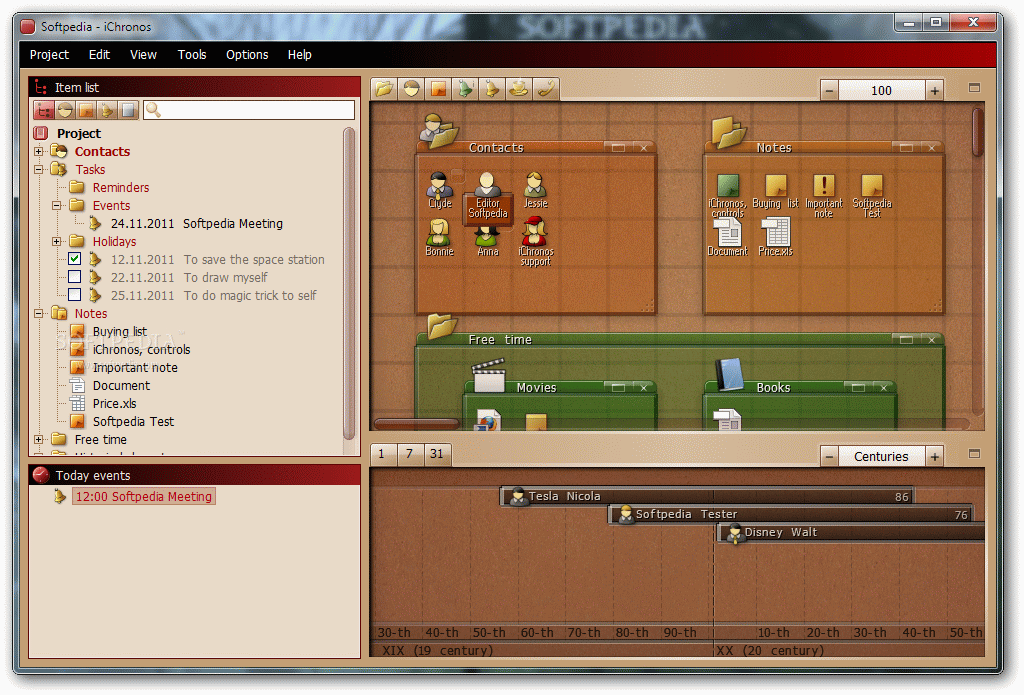Open the Options menu
Screen dimensions: 1024x695
click(x=247, y=55)
